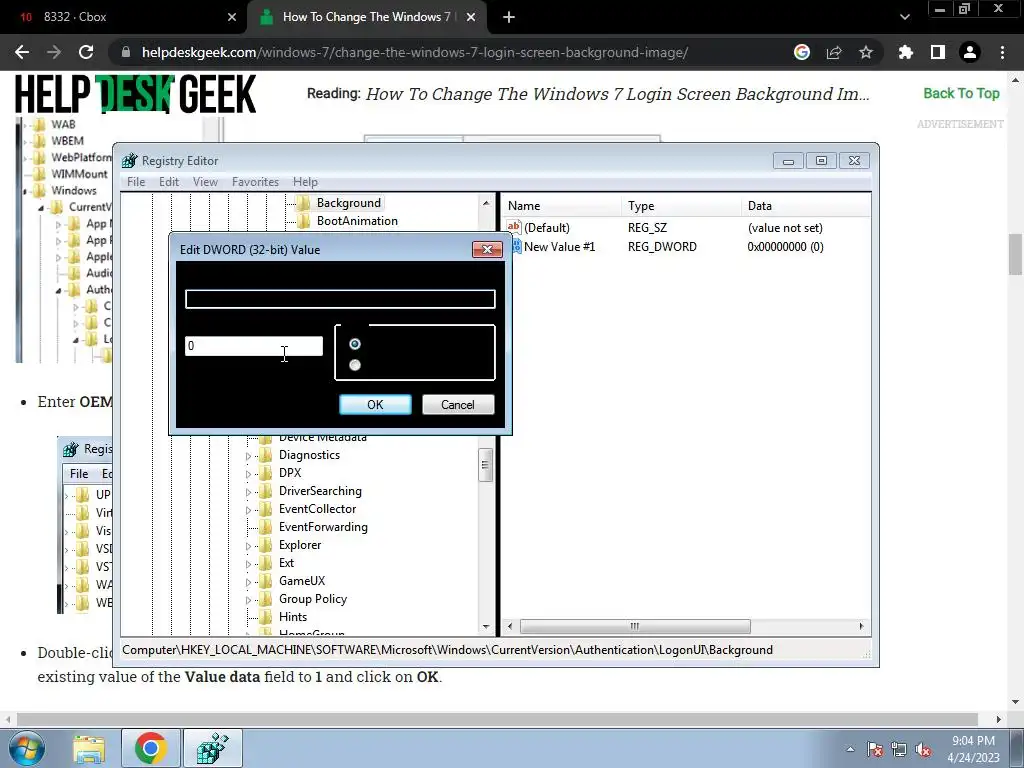The image size is (1024, 768).
Task: Select the New Value #1 DWORD icon
Action: [x=517, y=247]
